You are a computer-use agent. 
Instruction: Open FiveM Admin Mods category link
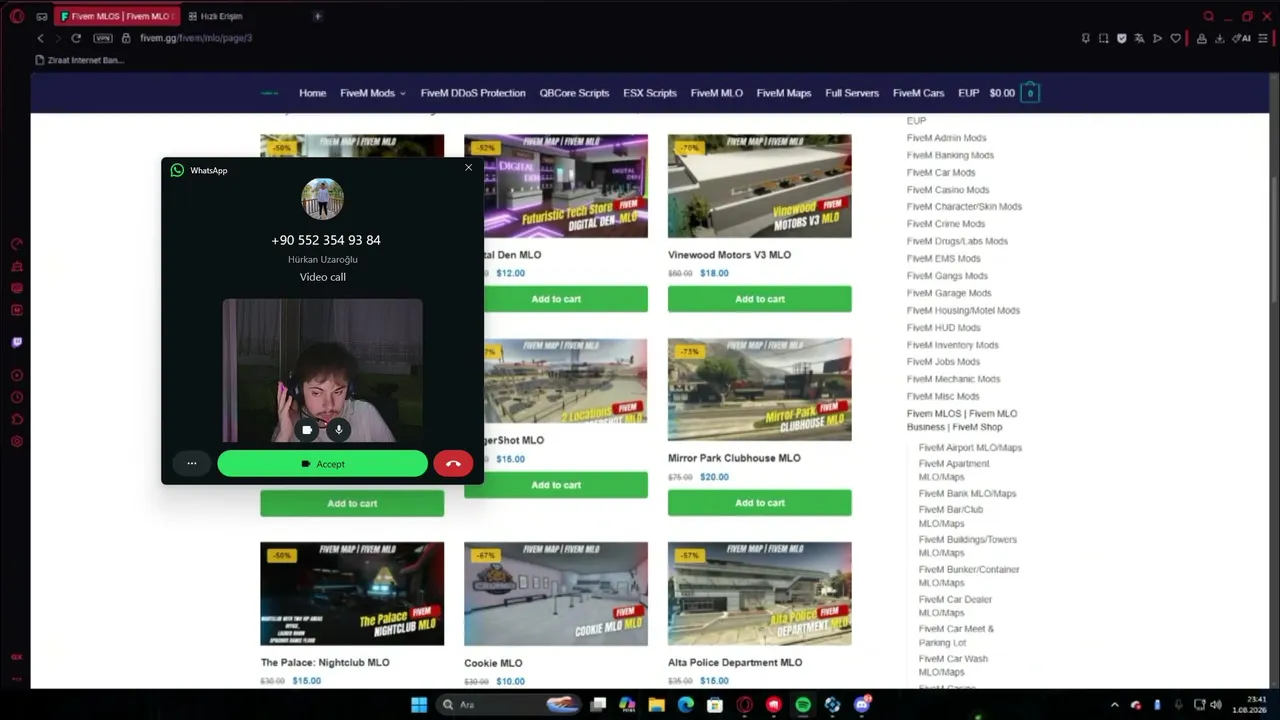tap(946, 138)
